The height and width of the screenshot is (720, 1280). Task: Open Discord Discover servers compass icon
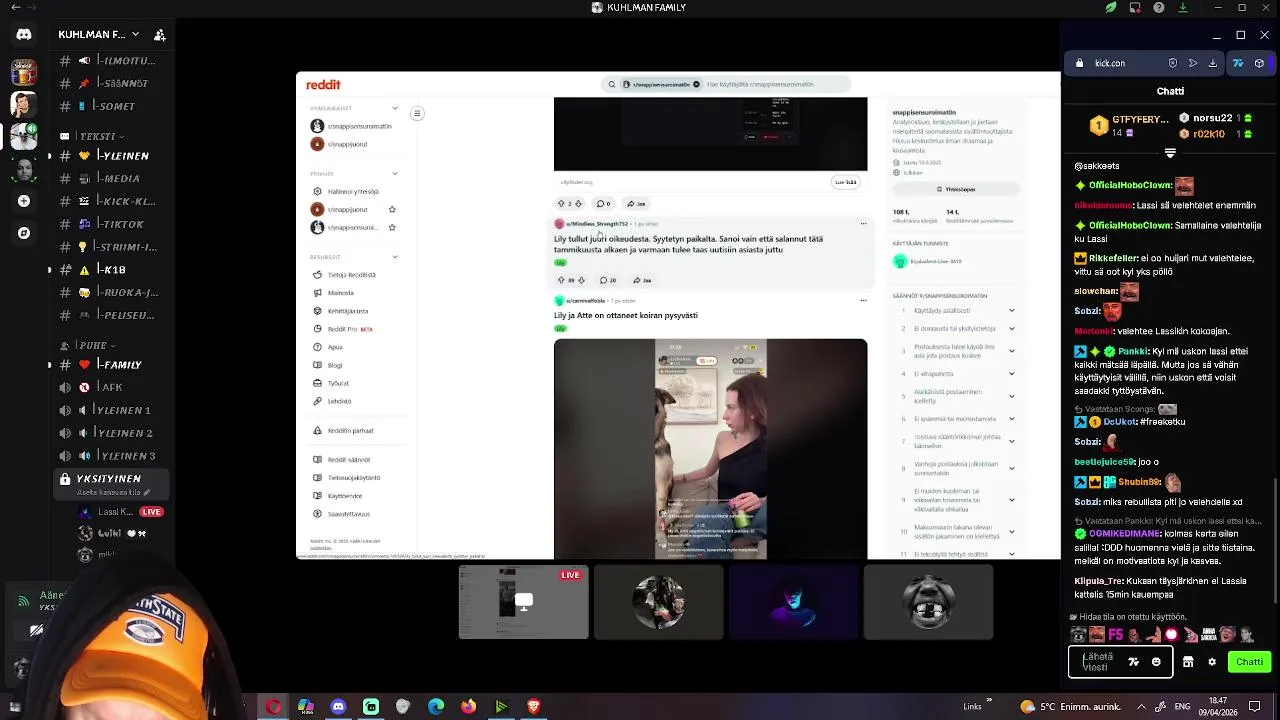(x=24, y=233)
